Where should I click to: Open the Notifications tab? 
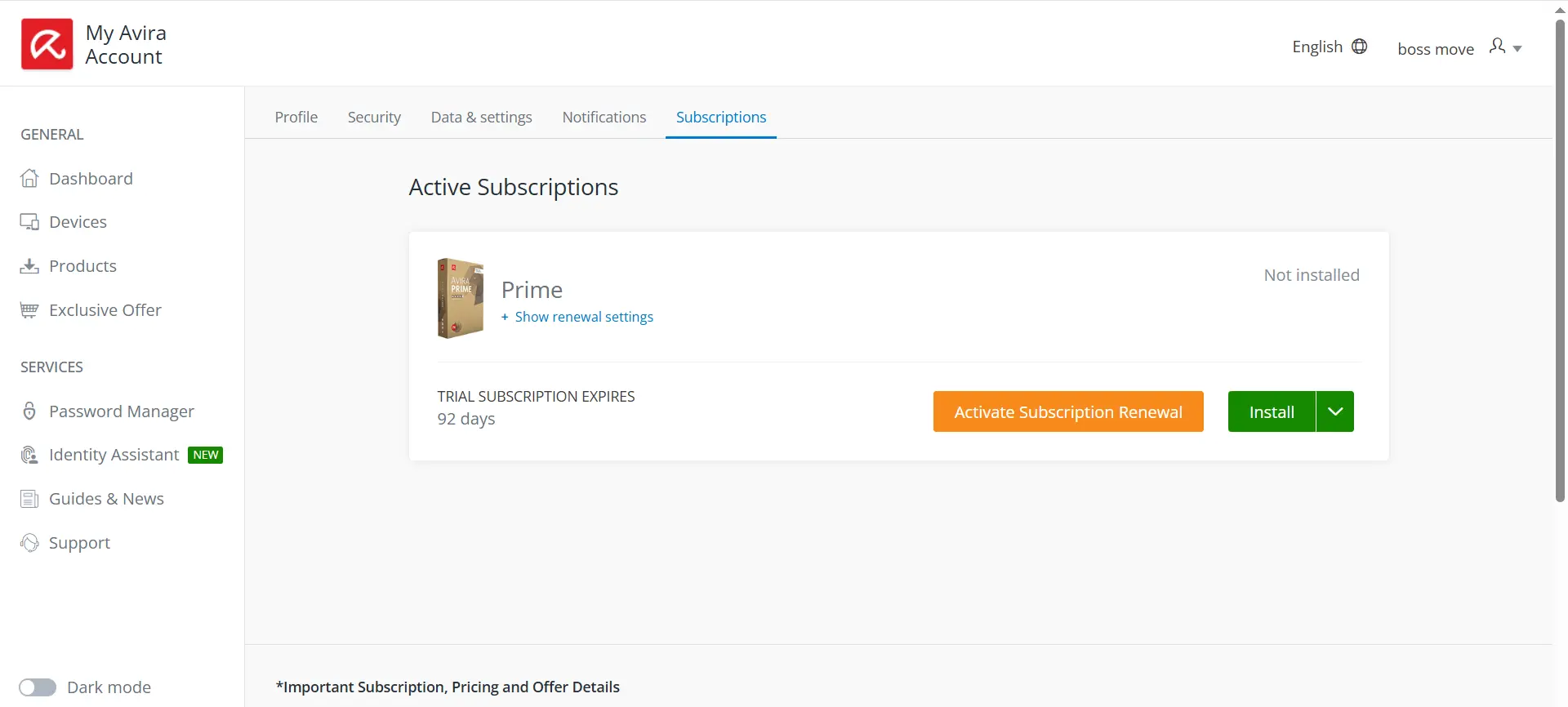[x=604, y=117]
